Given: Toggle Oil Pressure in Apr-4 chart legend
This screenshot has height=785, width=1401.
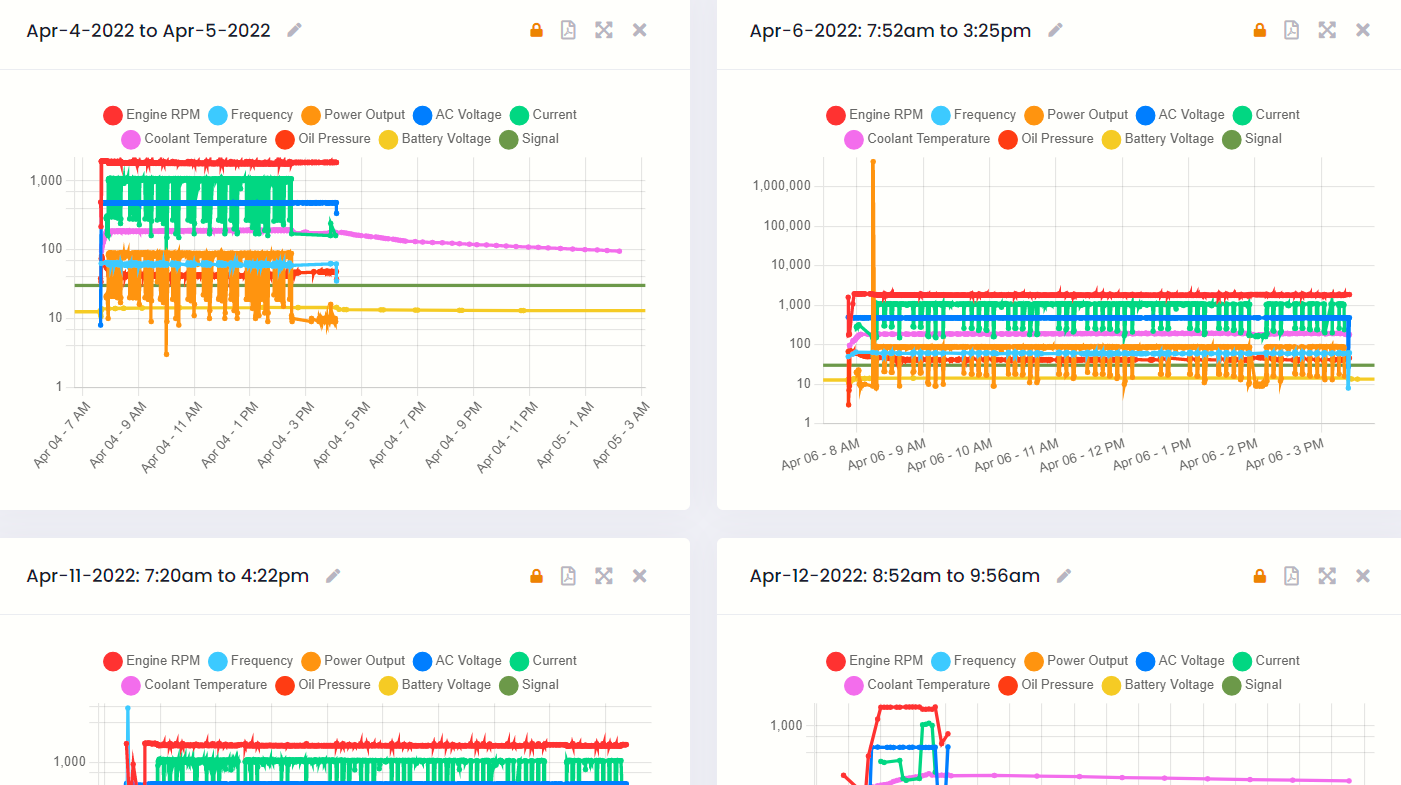Looking at the screenshot, I should click(322, 139).
